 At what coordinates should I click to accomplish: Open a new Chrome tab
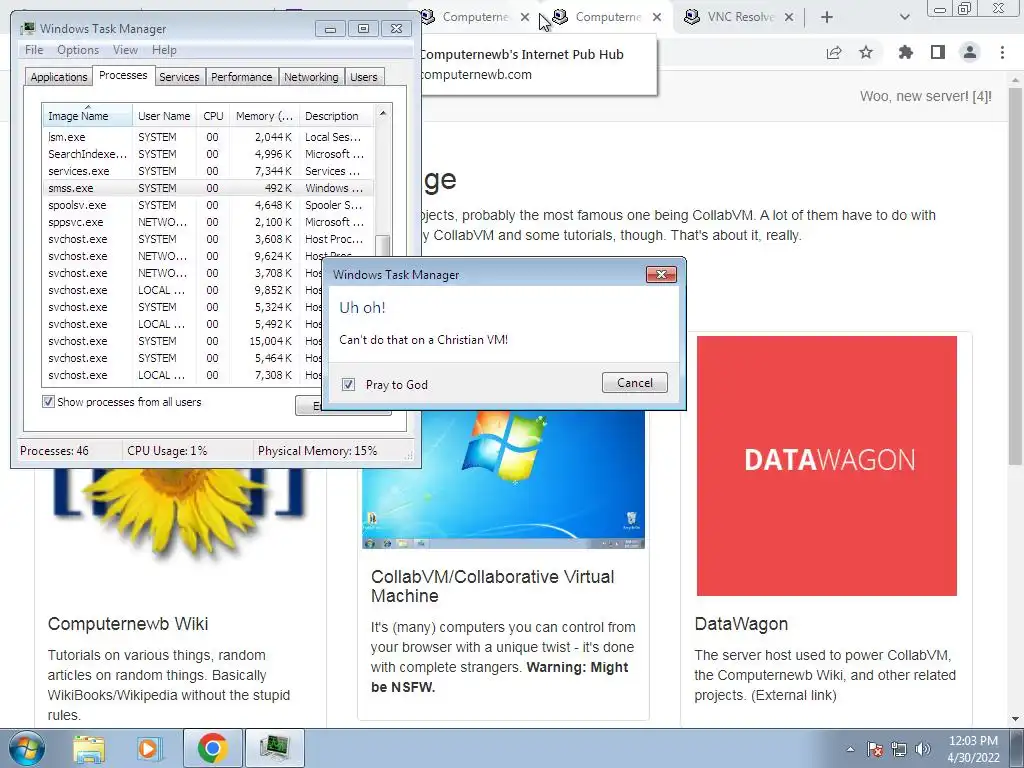point(827,18)
